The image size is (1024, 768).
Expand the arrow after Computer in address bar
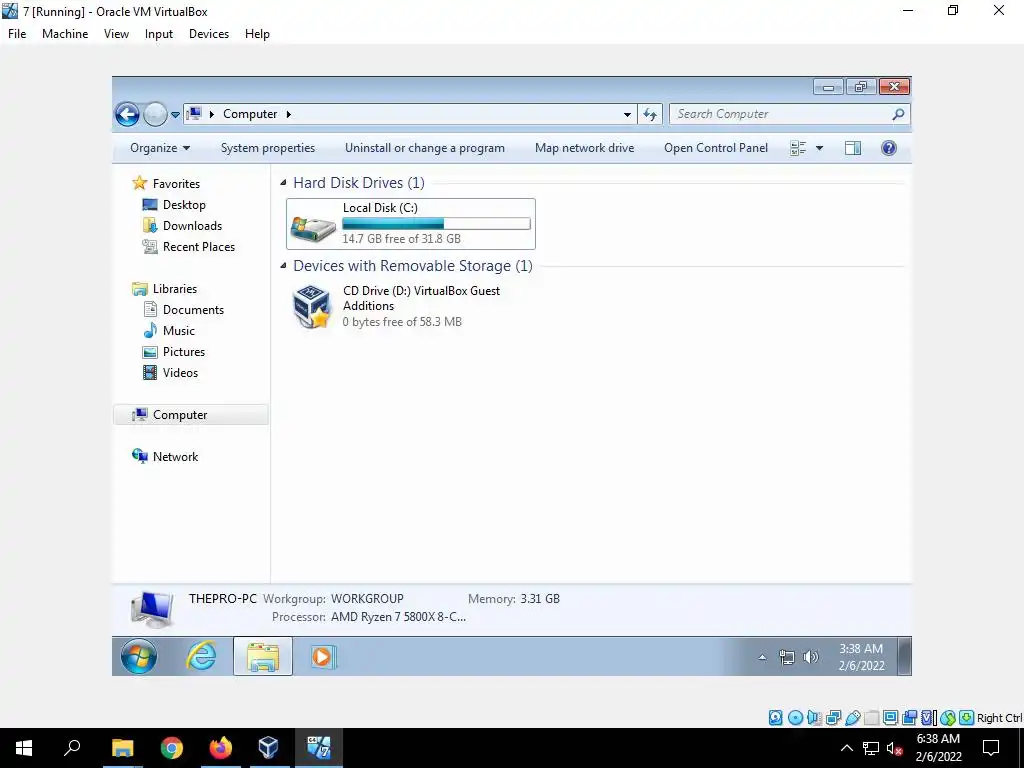[x=289, y=114]
